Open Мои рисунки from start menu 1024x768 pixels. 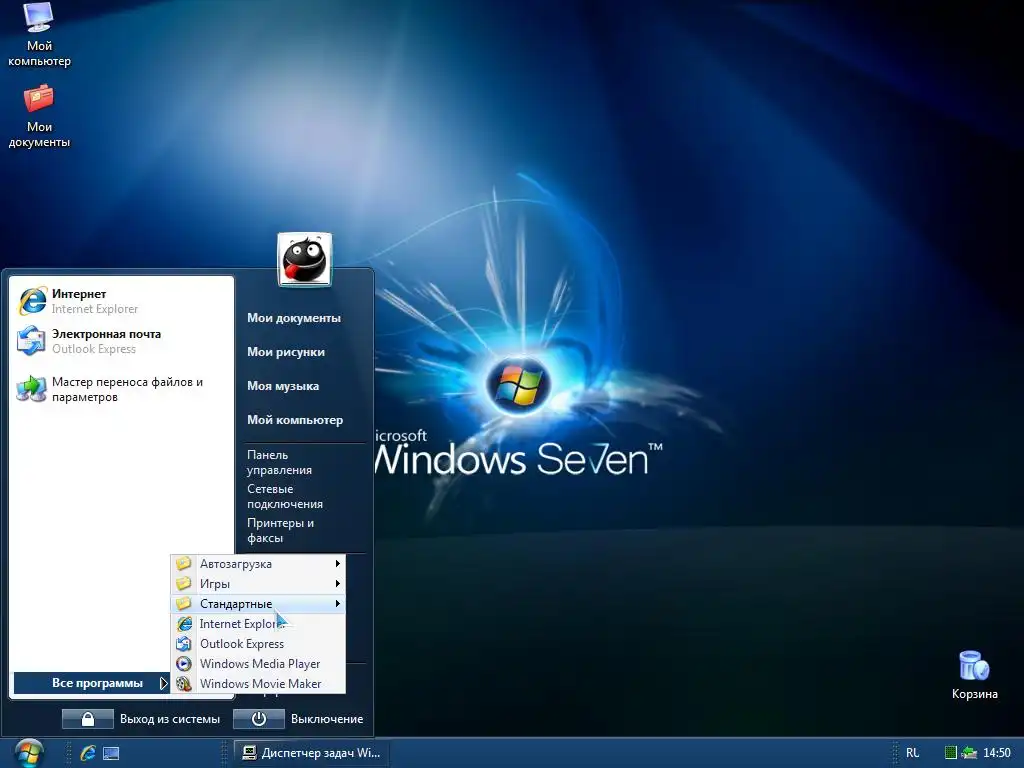[x=286, y=352]
